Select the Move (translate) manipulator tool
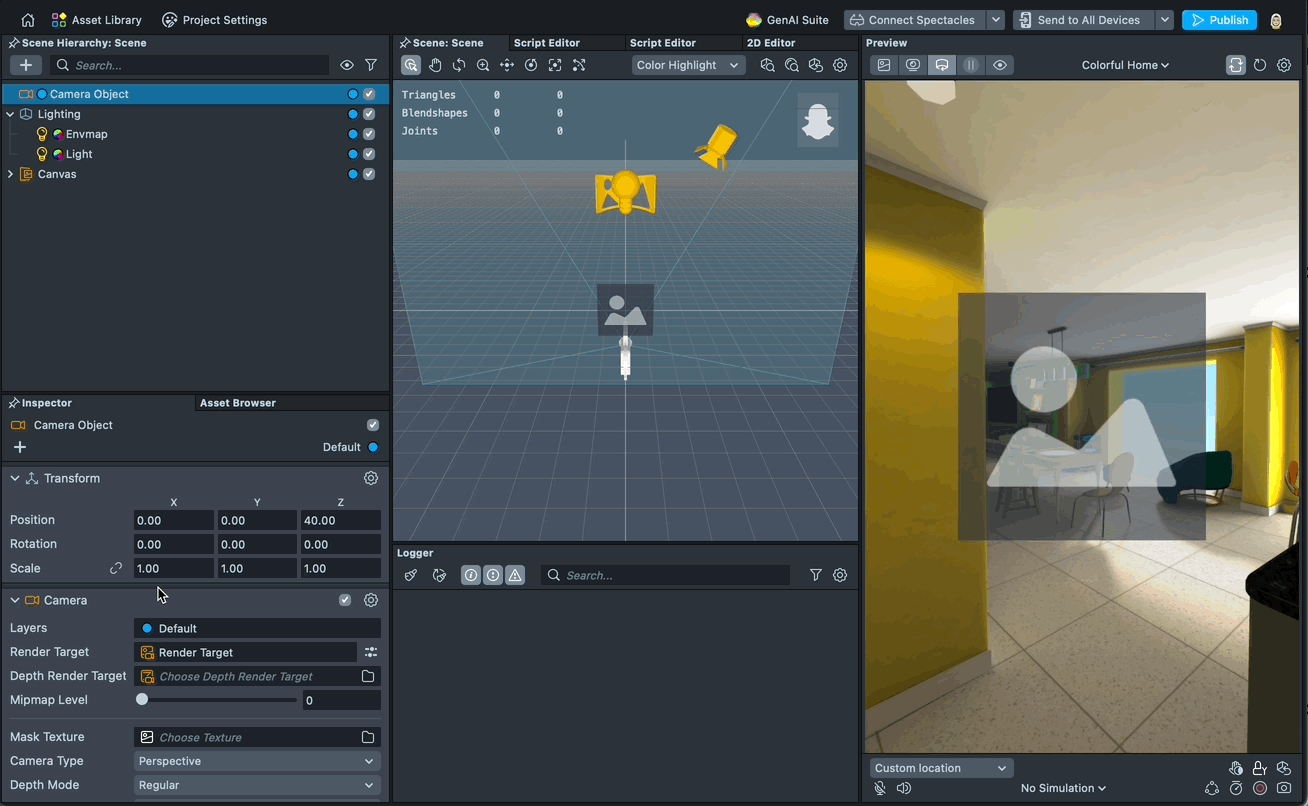 507,64
